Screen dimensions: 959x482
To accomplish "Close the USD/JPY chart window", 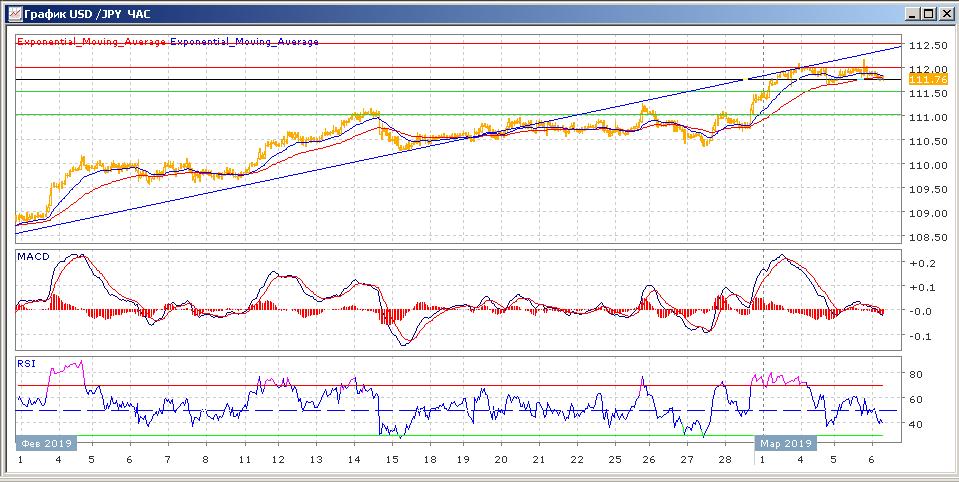I will pos(945,14).
